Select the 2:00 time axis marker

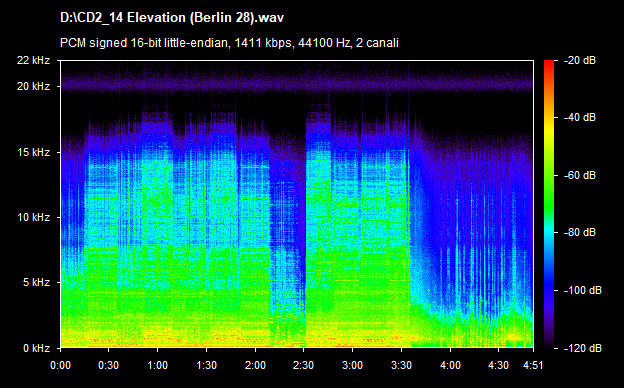[255, 365]
